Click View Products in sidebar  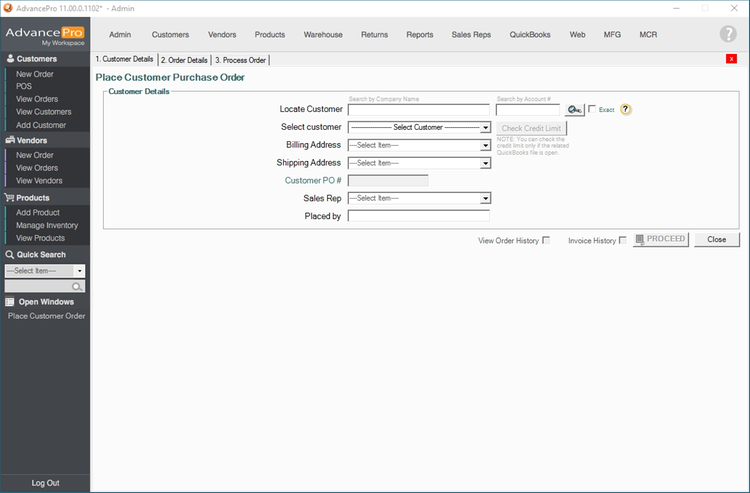coord(40,238)
